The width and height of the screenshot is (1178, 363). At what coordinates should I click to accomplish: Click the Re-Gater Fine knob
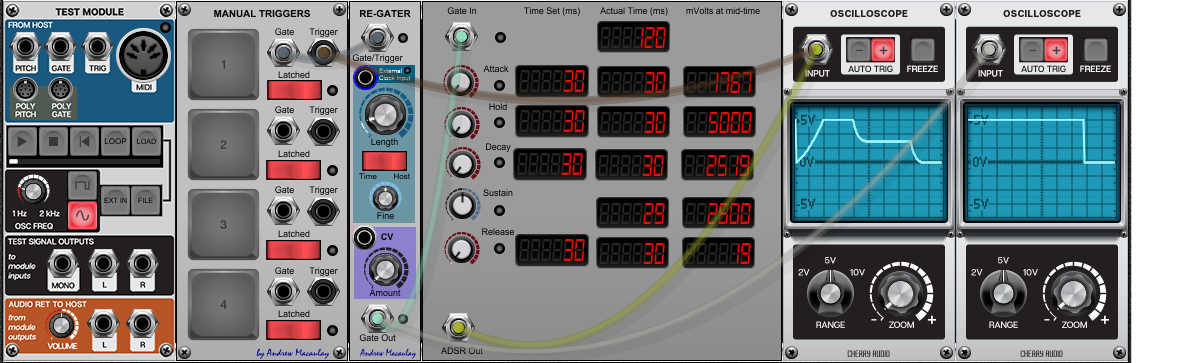(x=385, y=198)
